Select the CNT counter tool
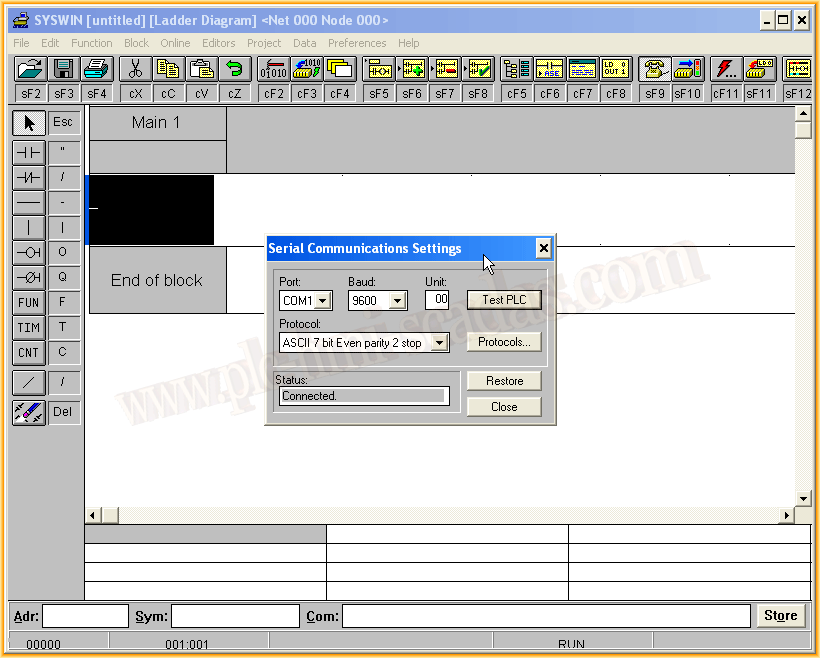Image resolution: width=820 pixels, height=658 pixels. point(28,352)
